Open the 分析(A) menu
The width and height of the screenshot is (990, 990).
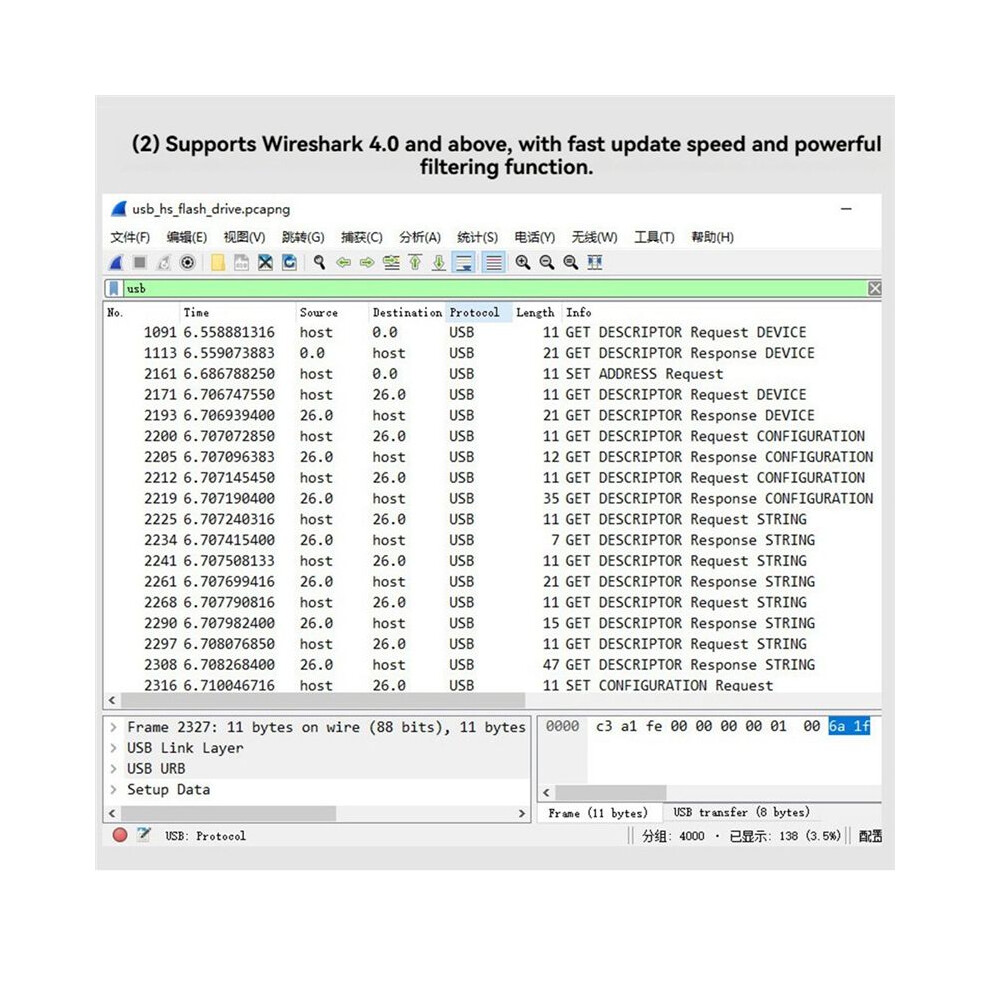click(420, 237)
